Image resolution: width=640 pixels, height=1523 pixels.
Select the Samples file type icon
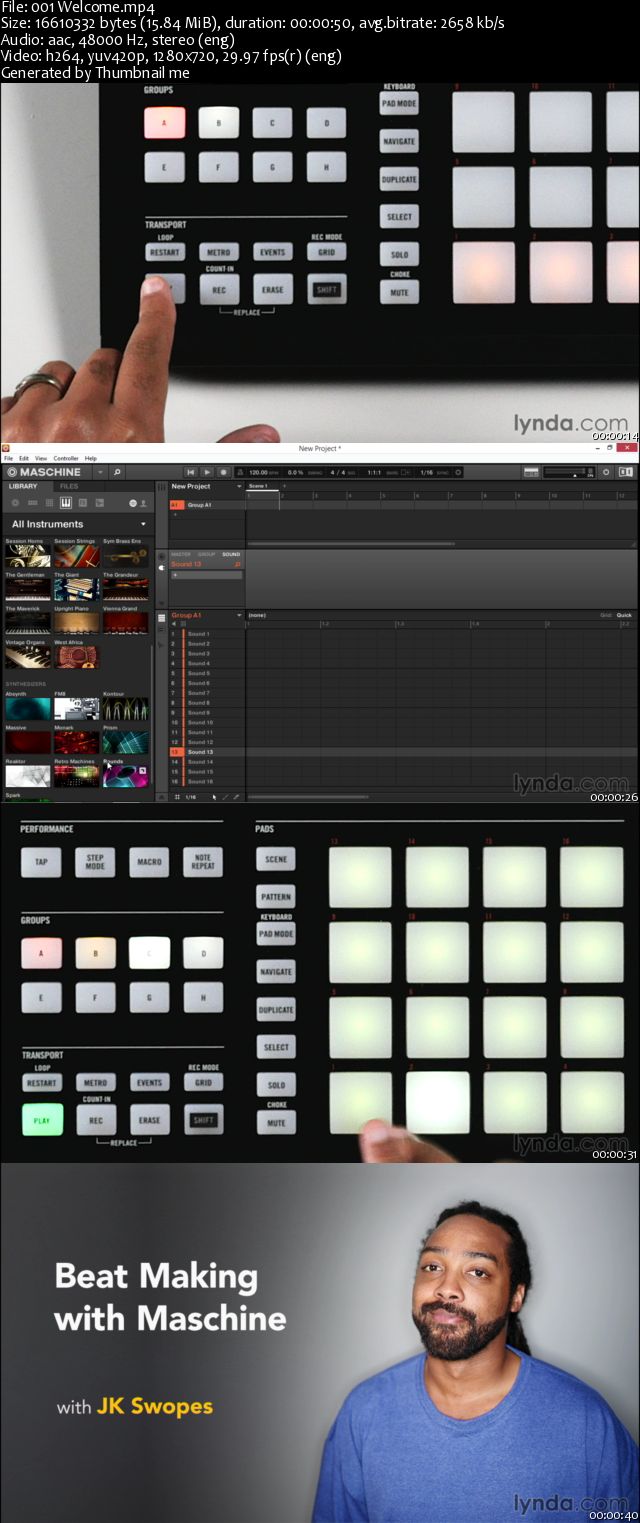tap(100, 502)
